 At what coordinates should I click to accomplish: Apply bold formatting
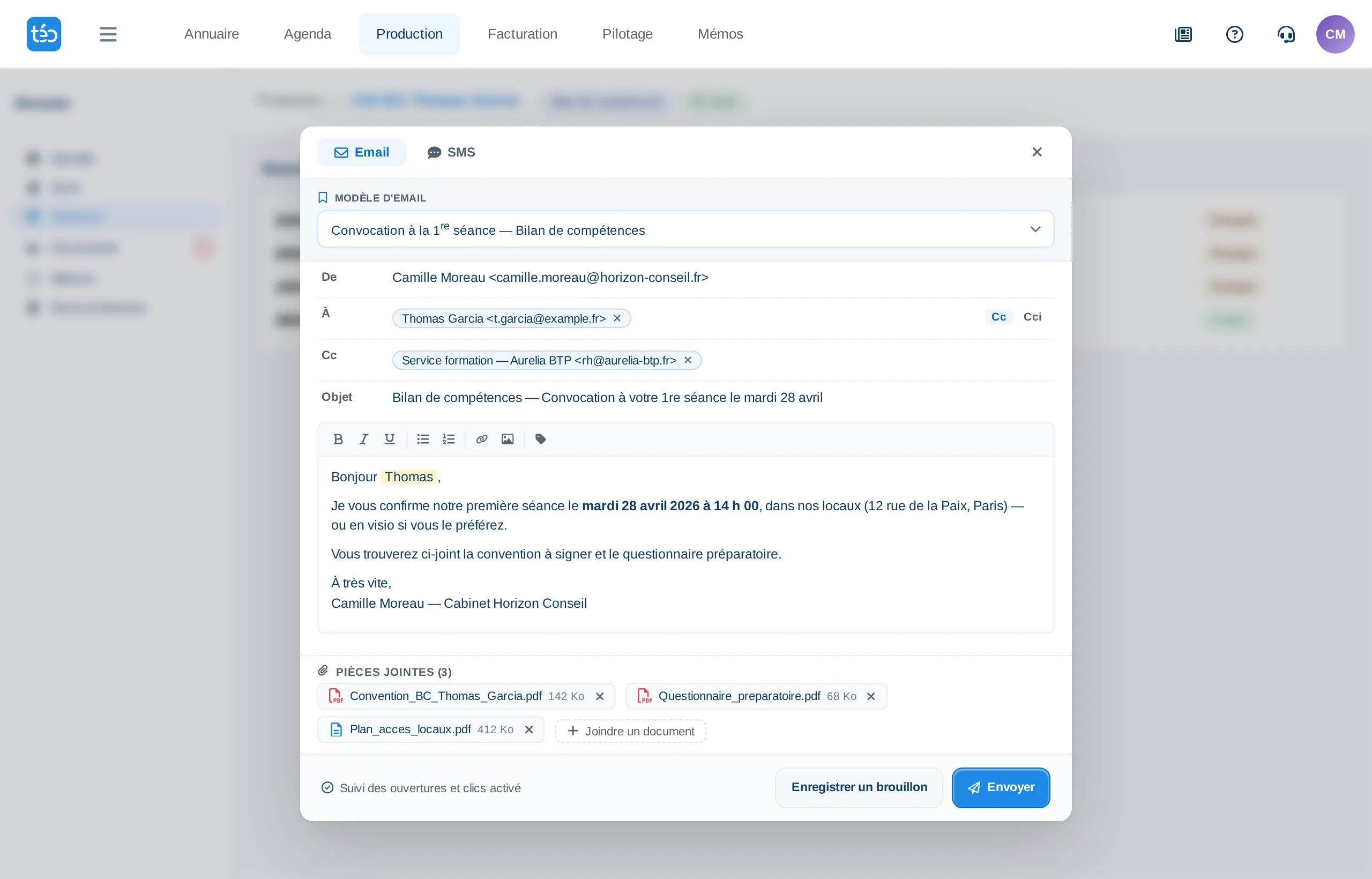click(x=338, y=439)
